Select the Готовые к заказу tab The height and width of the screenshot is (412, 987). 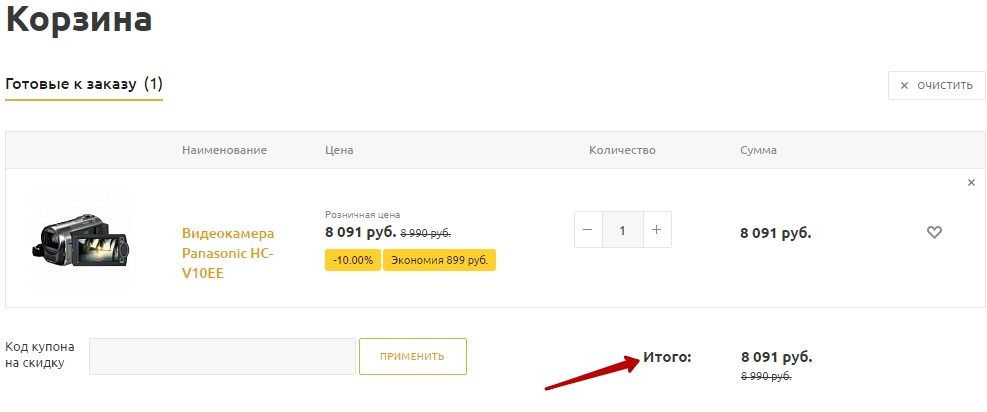[x=84, y=84]
